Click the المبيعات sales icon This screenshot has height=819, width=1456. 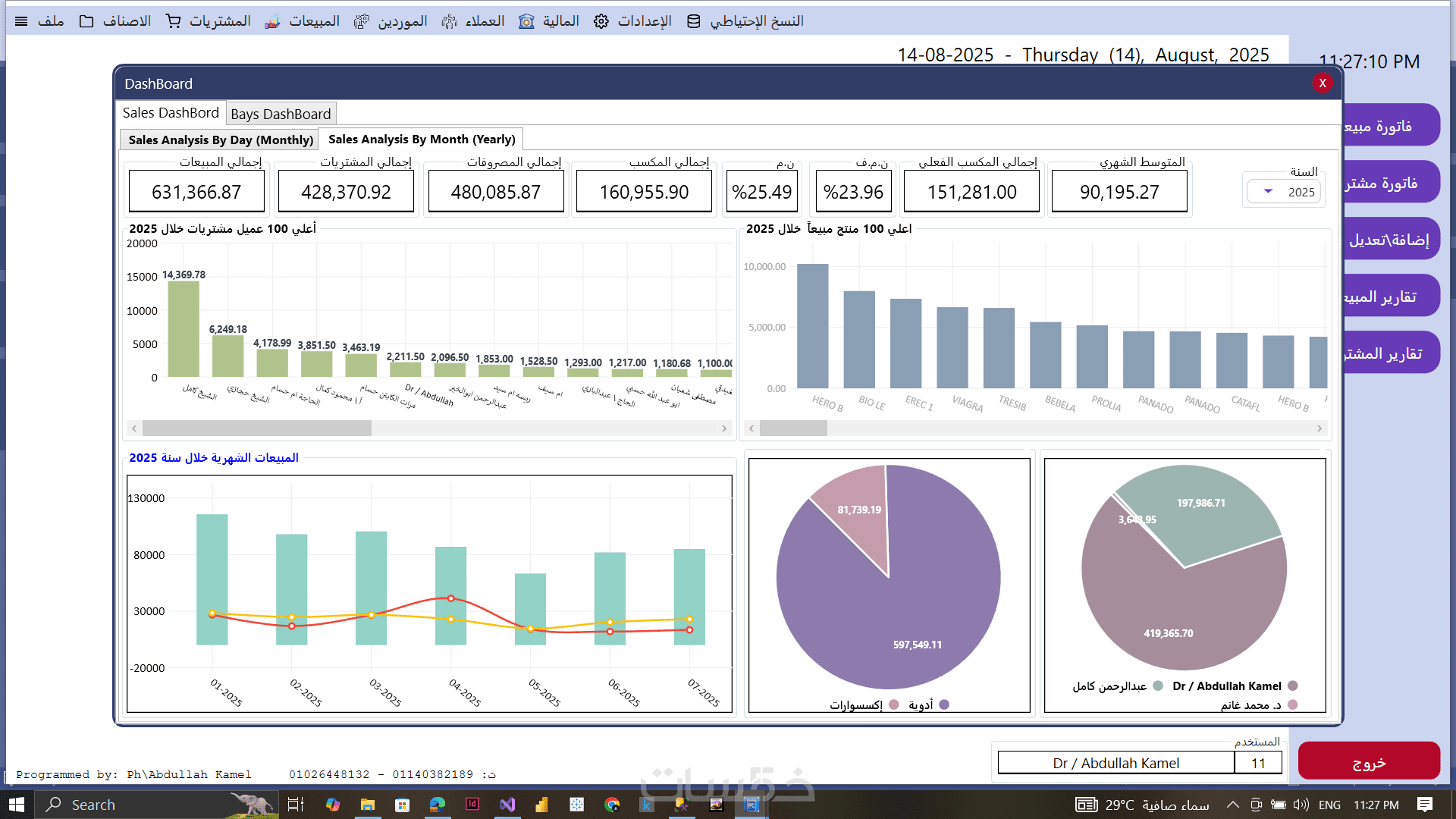click(272, 21)
